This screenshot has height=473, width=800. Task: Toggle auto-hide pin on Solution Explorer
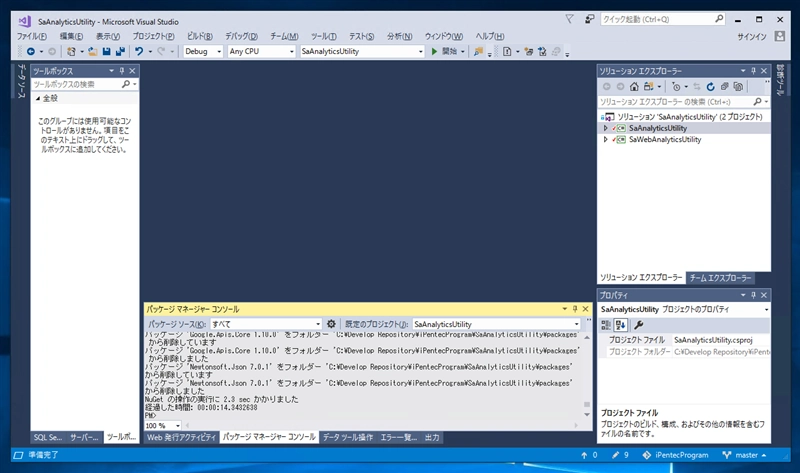753,71
